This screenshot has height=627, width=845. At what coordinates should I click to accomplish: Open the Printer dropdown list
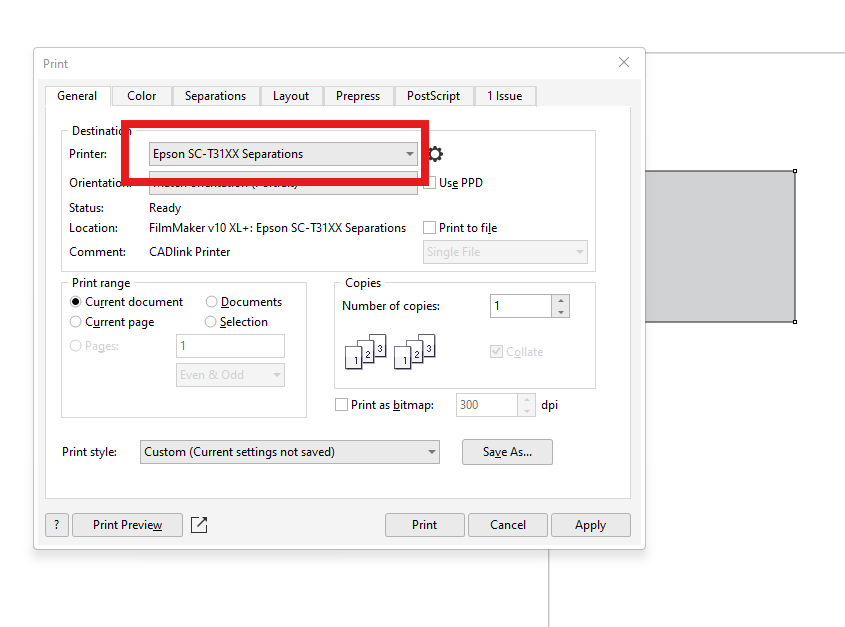(283, 154)
